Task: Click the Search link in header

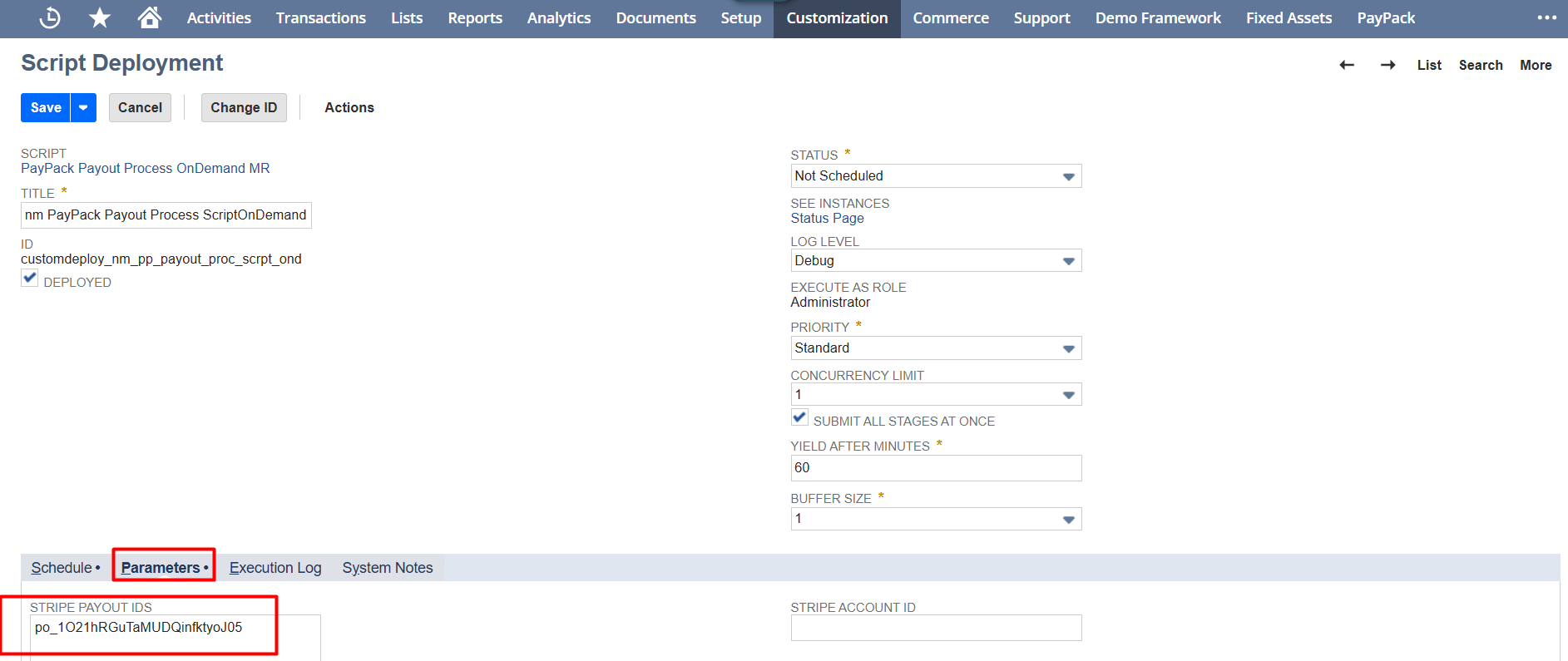Action: click(1481, 65)
